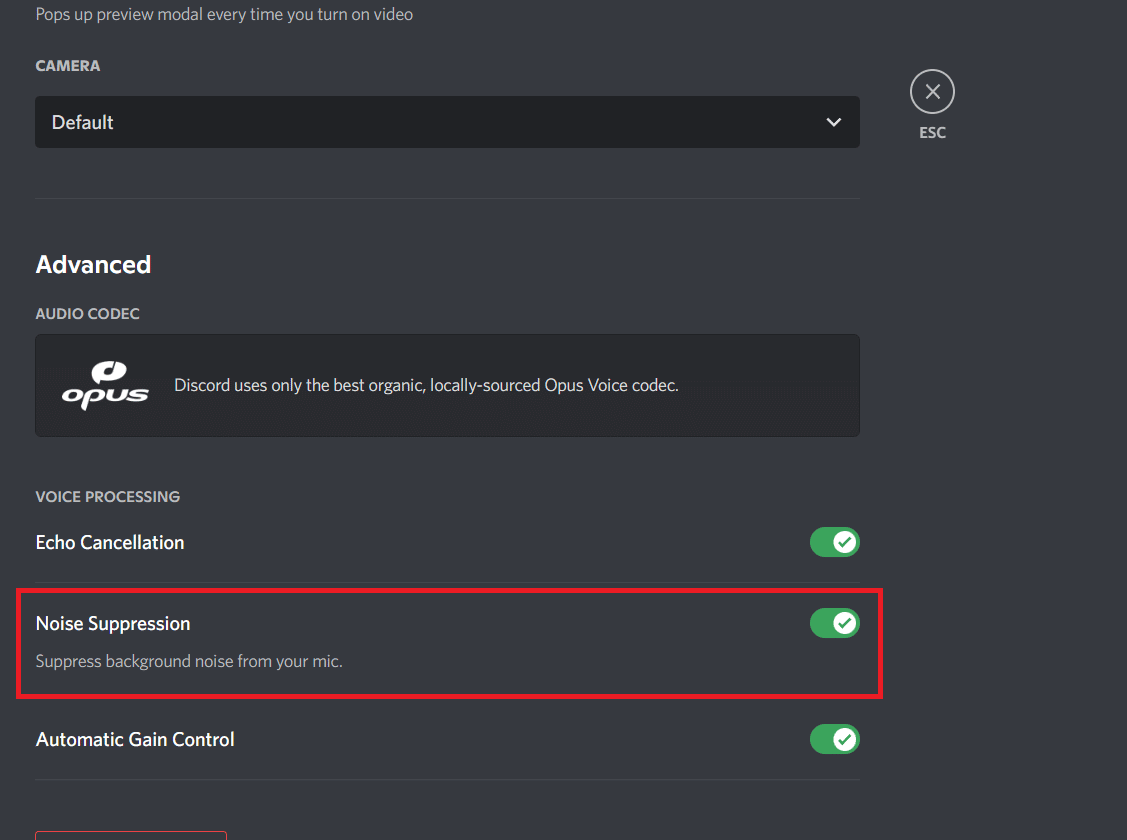Click the Automatic Gain Control label text
Image resolution: width=1127 pixels, height=840 pixels.
click(135, 740)
